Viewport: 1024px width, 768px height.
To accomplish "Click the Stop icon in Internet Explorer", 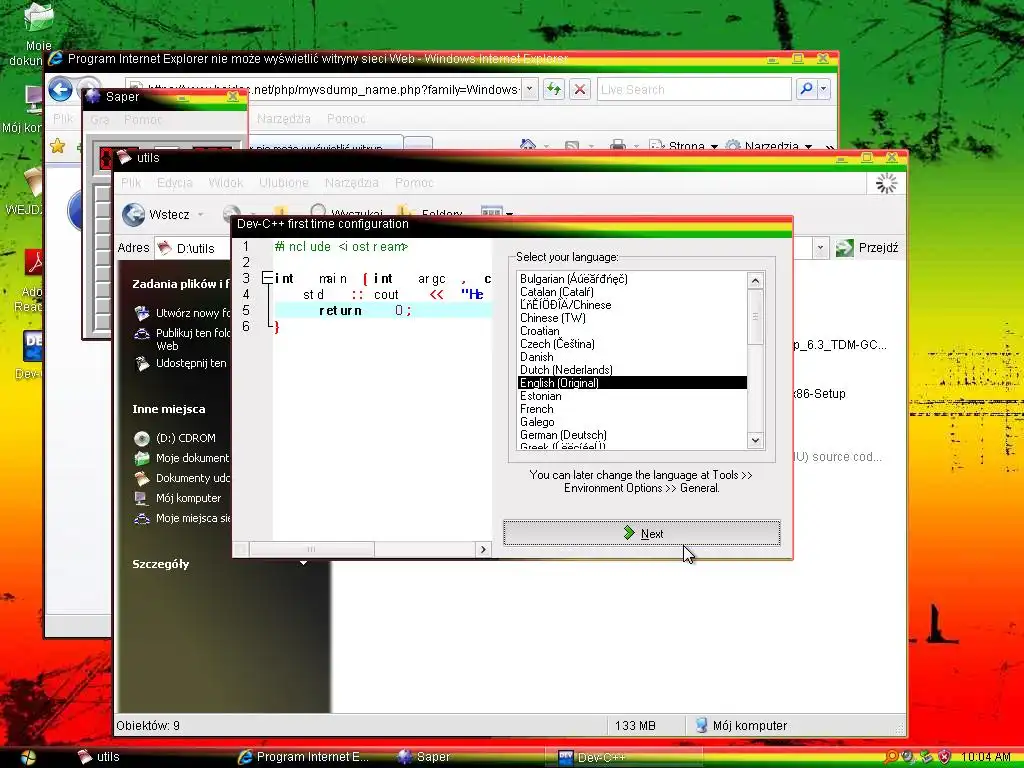I will pos(579,89).
